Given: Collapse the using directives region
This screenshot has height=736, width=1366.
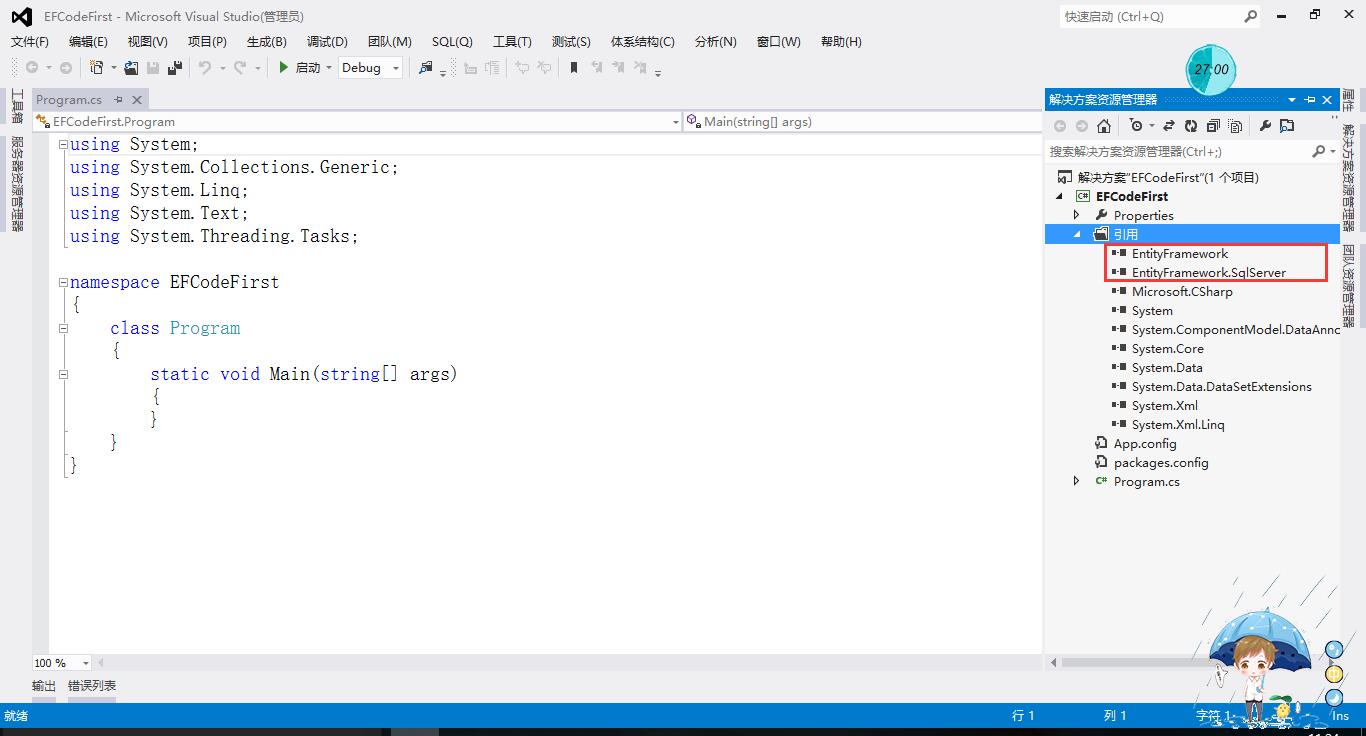Looking at the screenshot, I should pos(63,144).
